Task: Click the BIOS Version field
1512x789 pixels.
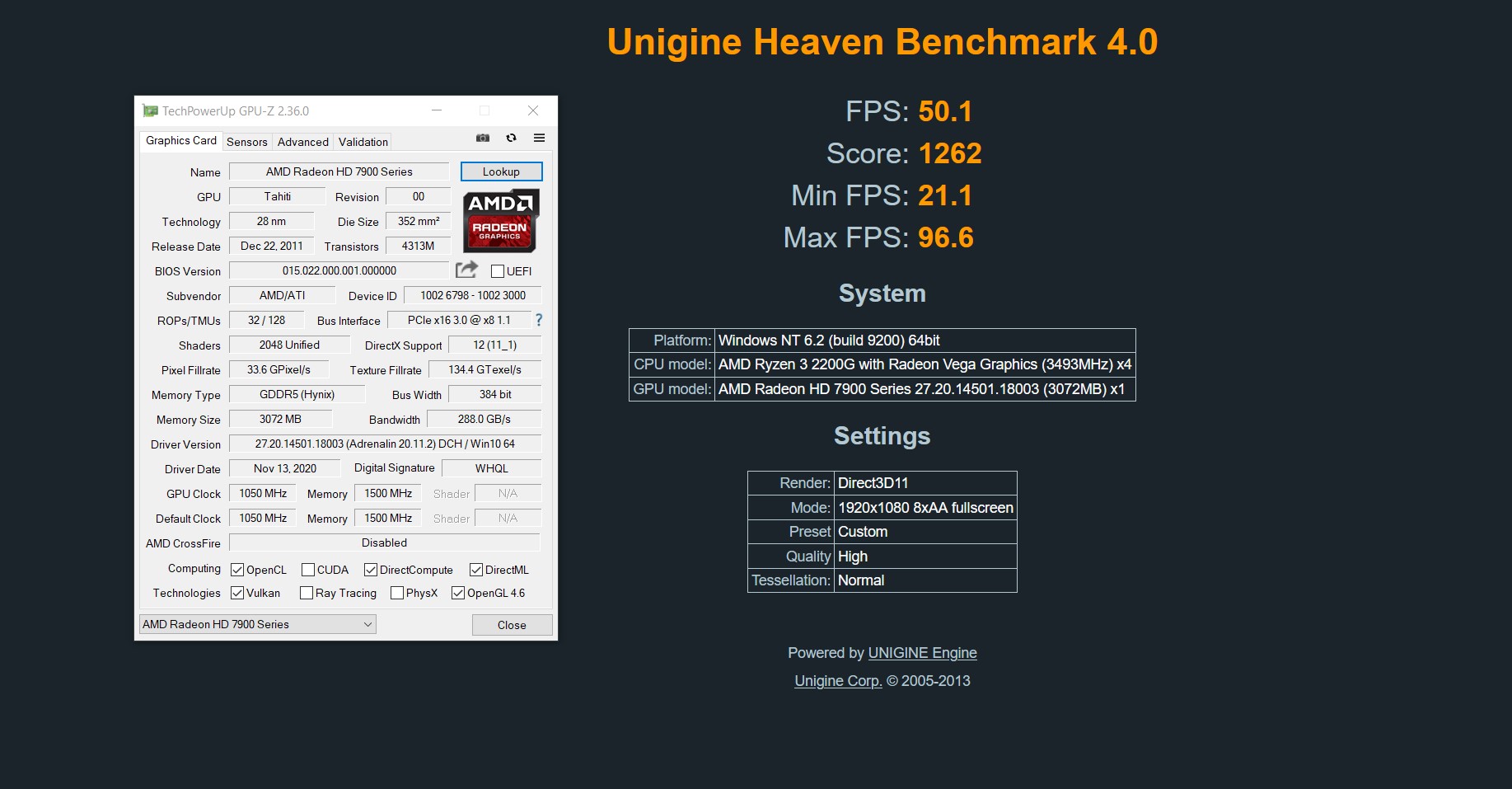Action: tap(339, 270)
